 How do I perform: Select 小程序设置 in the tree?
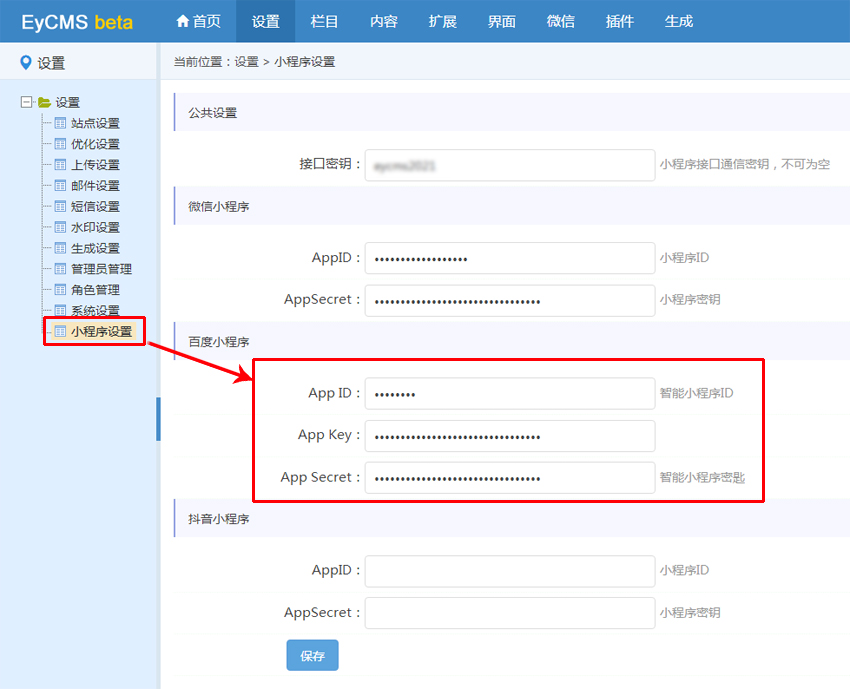[x=101, y=331]
